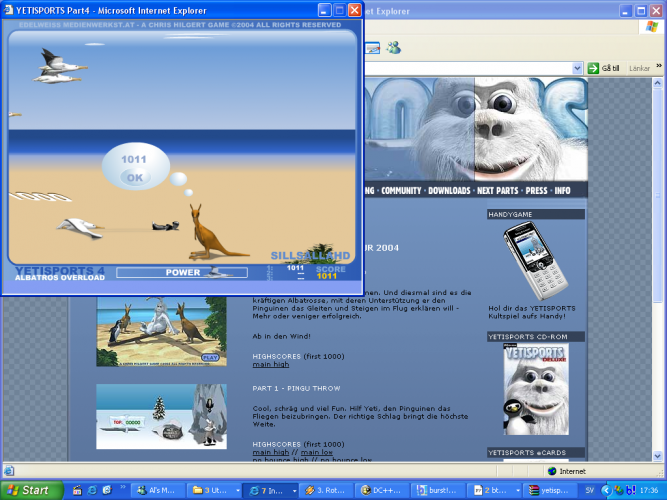This screenshot has width=667, height=500.
Task: Click the POWER bar in the game
Action: tap(182, 272)
